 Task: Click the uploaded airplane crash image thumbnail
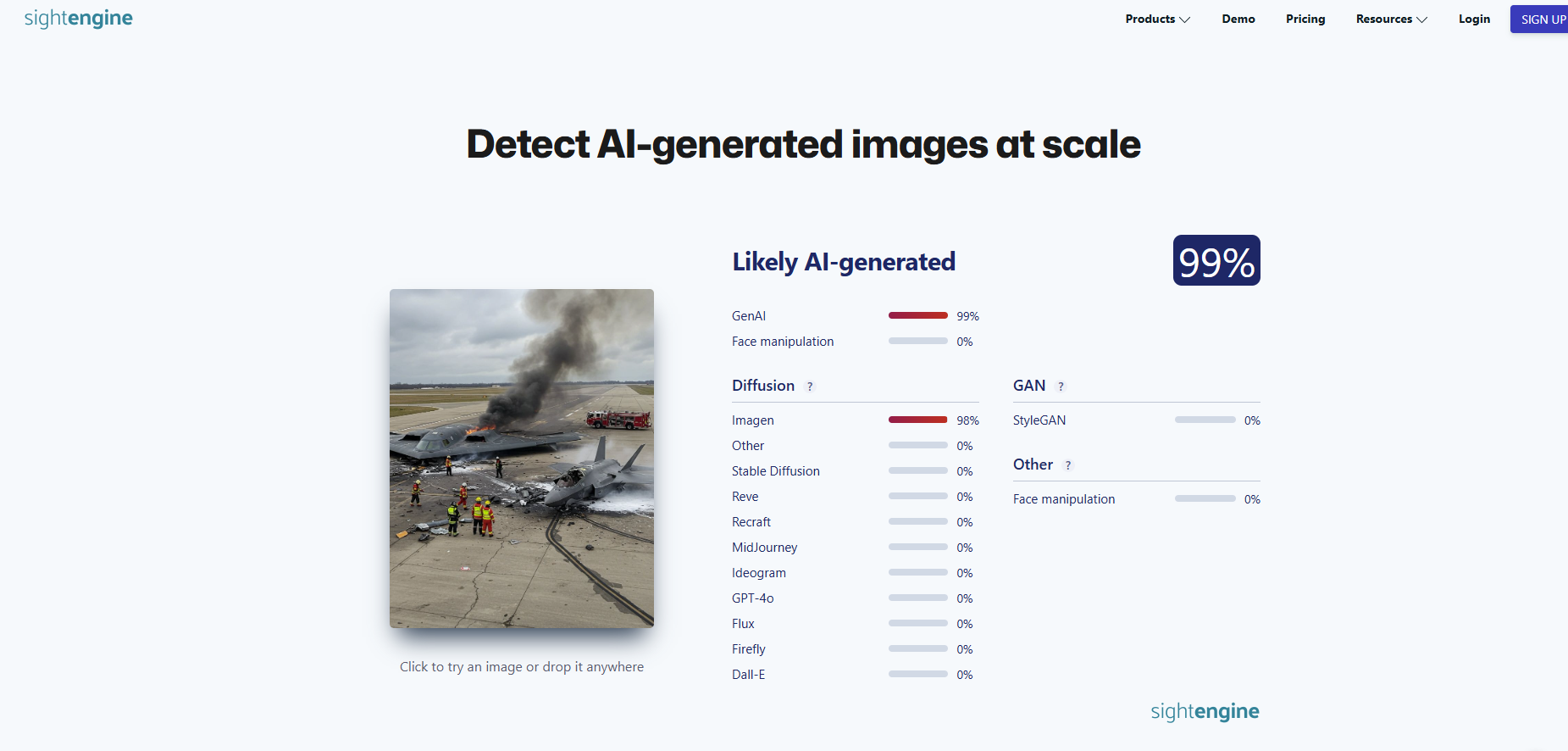click(x=522, y=459)
